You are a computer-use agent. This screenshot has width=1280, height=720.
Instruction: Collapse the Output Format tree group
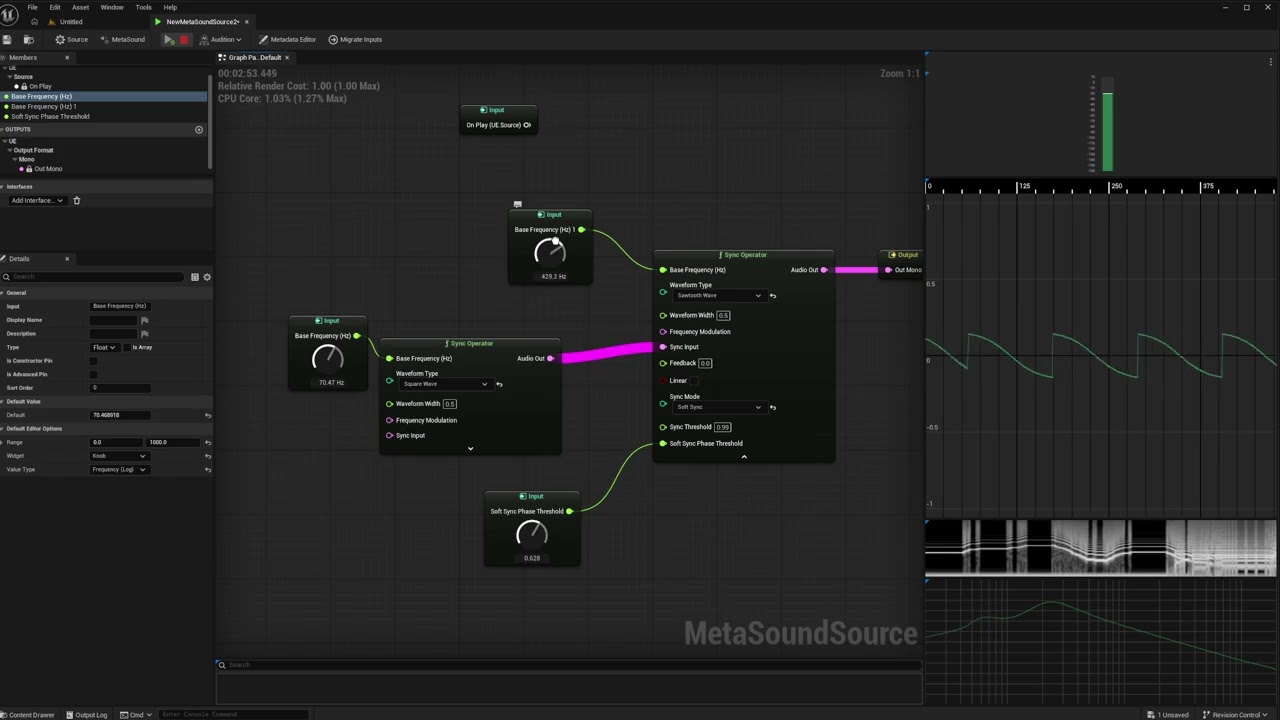point(10,151)
